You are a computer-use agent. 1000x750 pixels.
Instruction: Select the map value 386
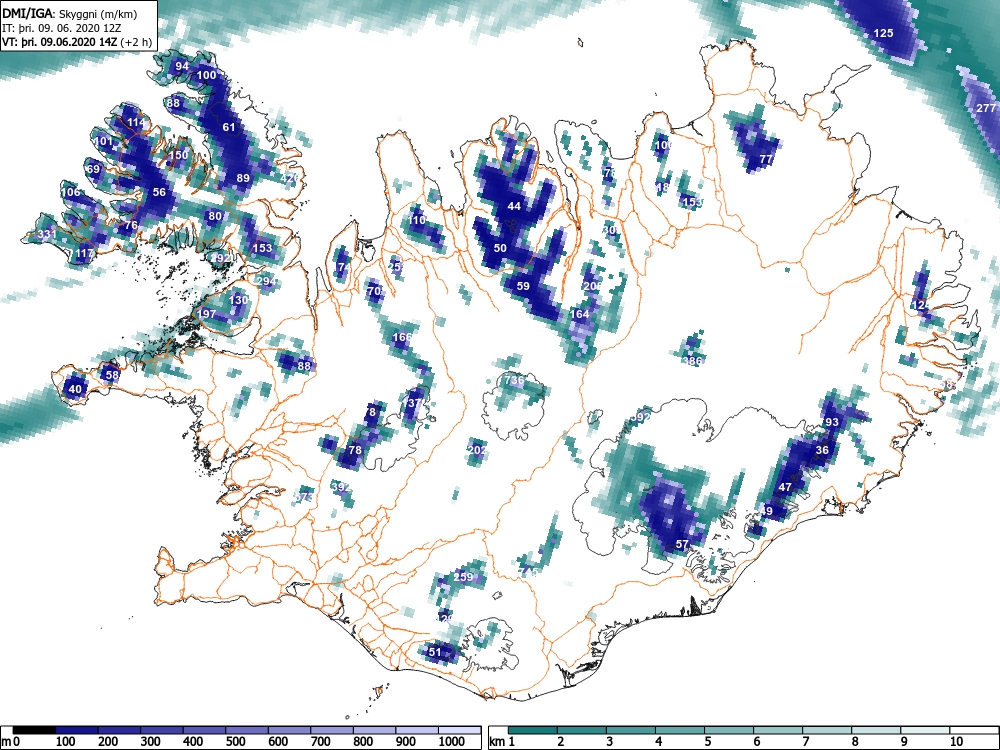pyautogui.click(x=692, y=361)
